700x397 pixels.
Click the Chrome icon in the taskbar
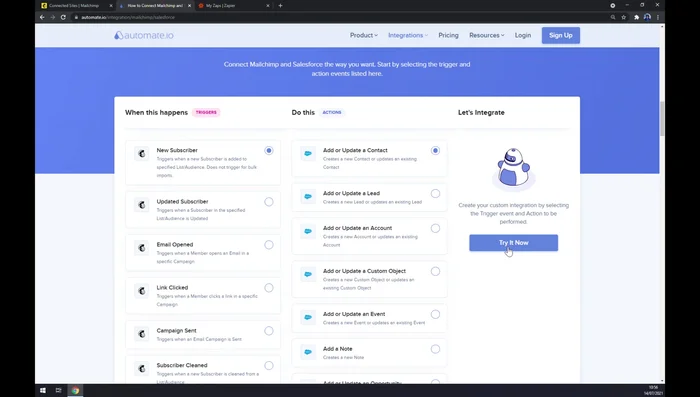tap(75, 390)
